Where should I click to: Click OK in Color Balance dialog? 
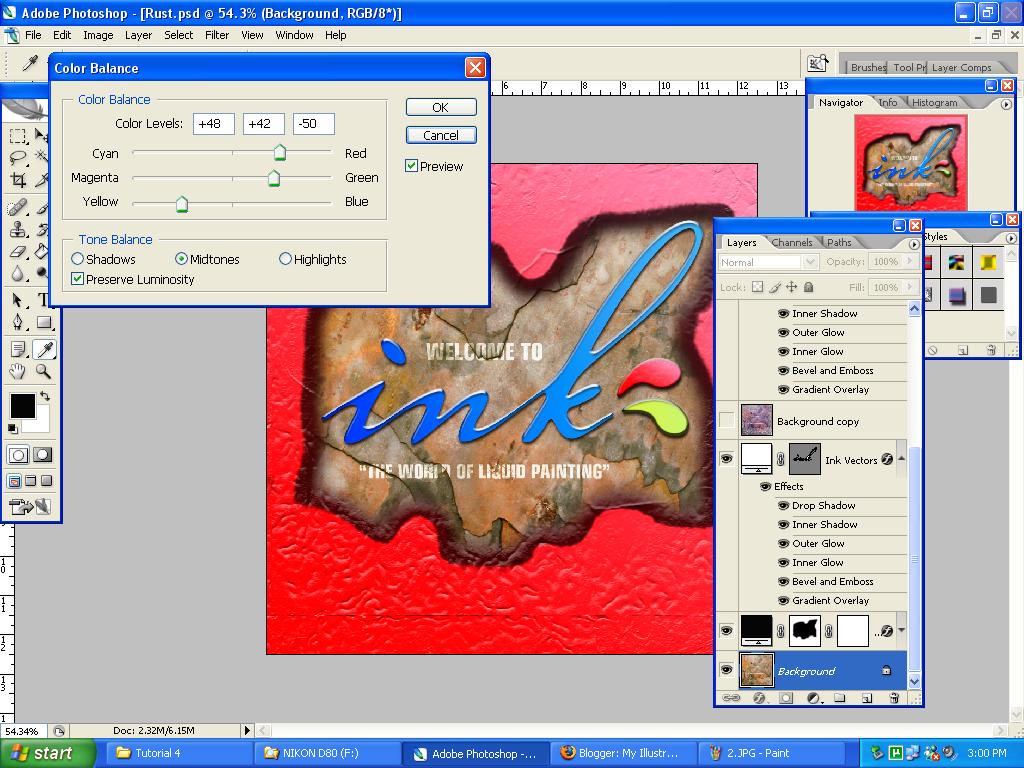pyautogui.click(x=441, y=107)
